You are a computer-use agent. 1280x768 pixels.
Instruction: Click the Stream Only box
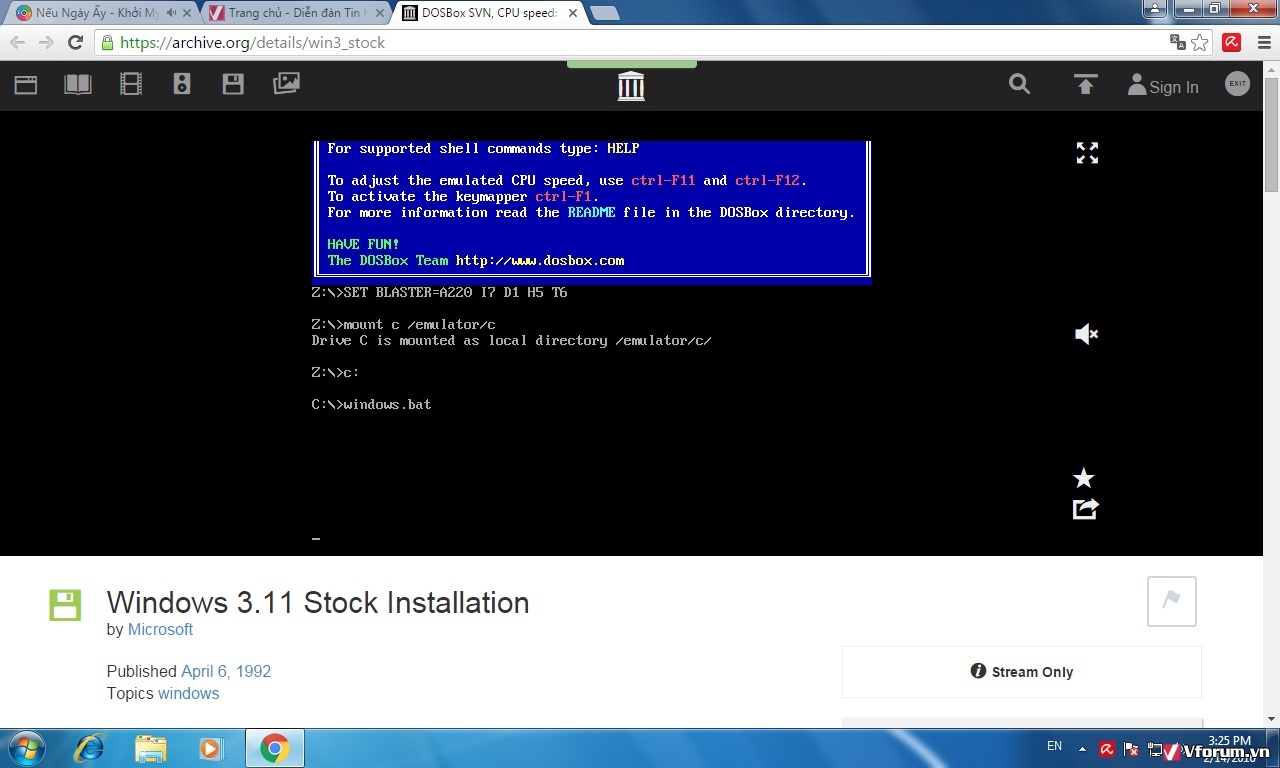pos(1022,672)
